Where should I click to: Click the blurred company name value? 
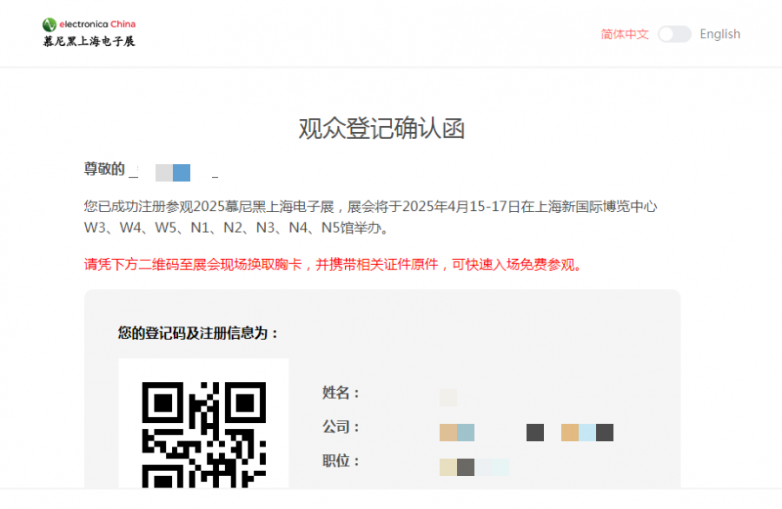[526, 432]
